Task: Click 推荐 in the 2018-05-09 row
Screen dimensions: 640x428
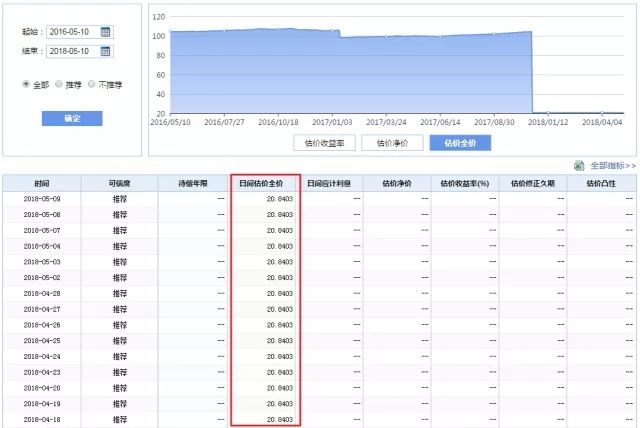Action: pyautogui.click(x=120, y=199)
